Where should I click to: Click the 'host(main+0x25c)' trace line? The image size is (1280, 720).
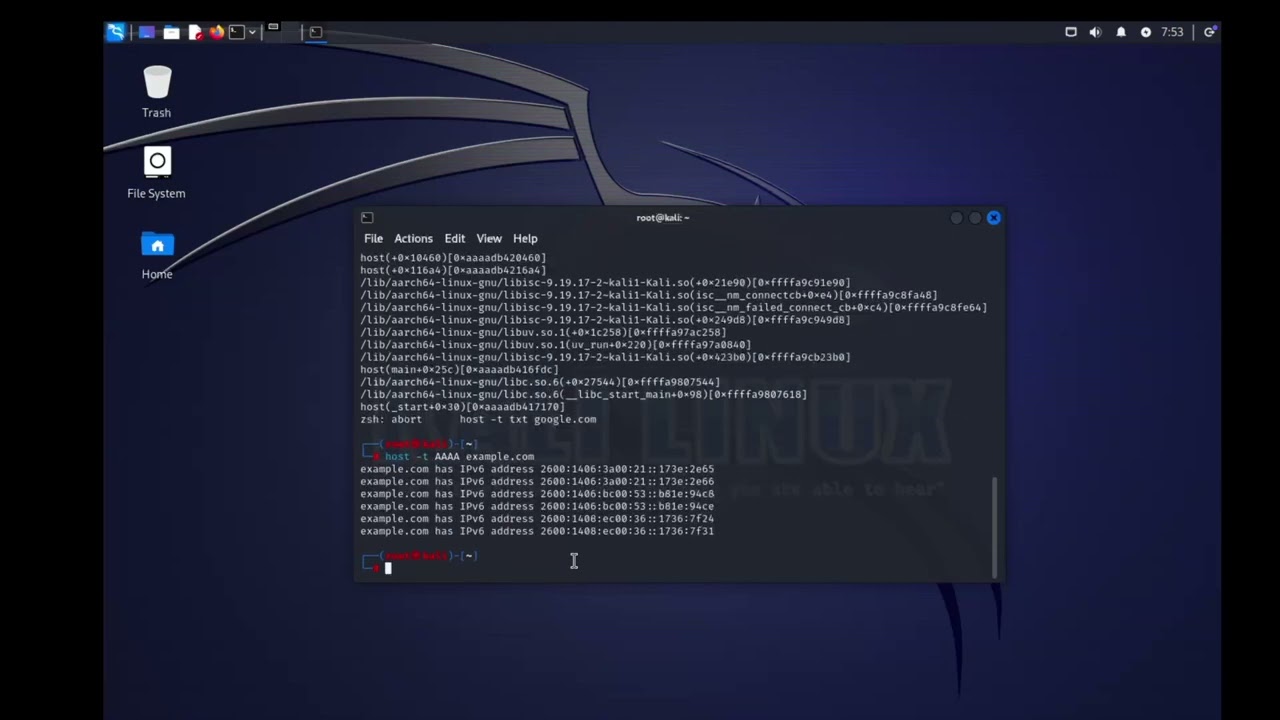pyautogui.click(x=459, y=369)
